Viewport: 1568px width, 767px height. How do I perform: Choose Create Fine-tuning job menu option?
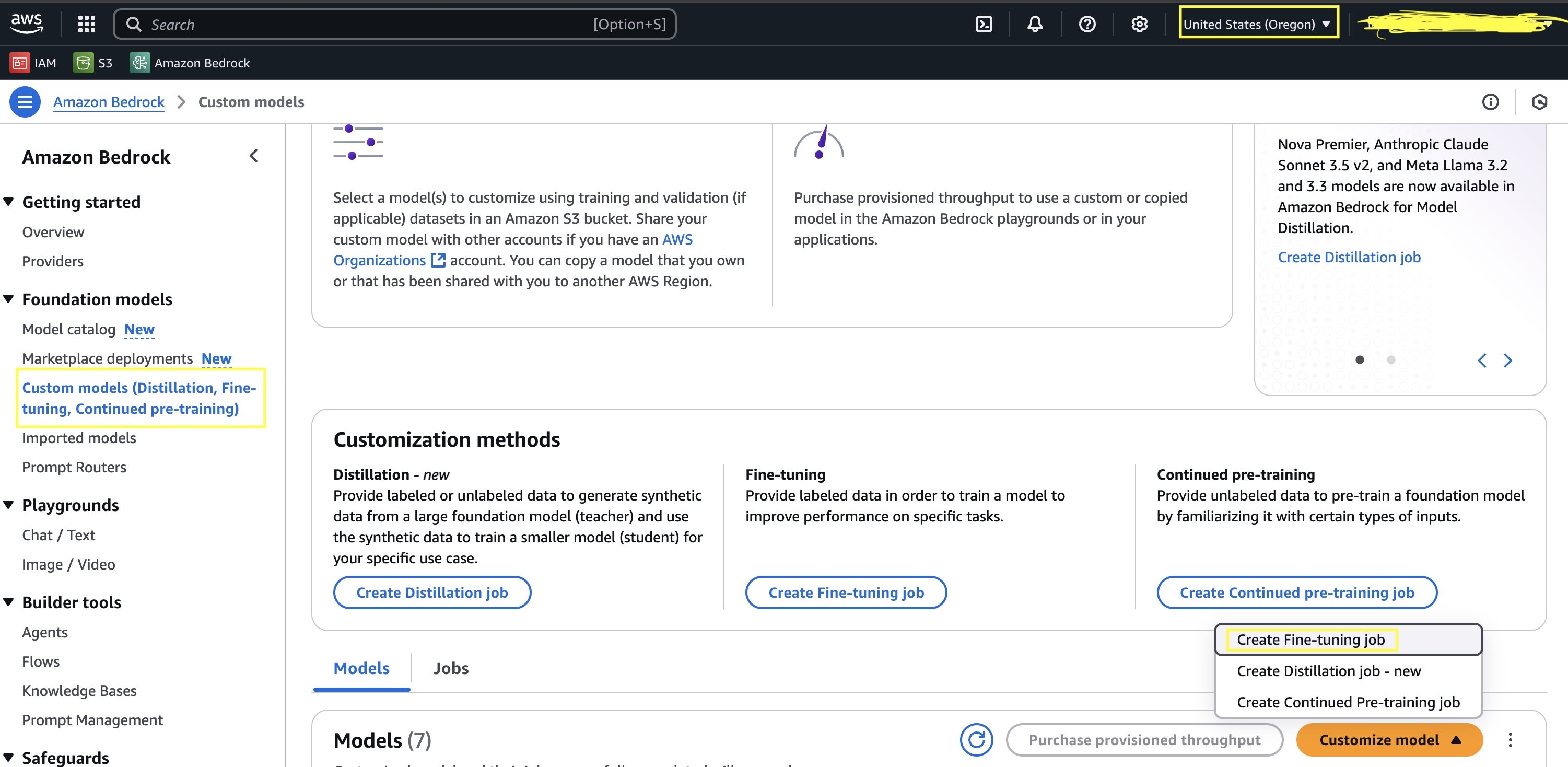click(x=1348, y=639)
